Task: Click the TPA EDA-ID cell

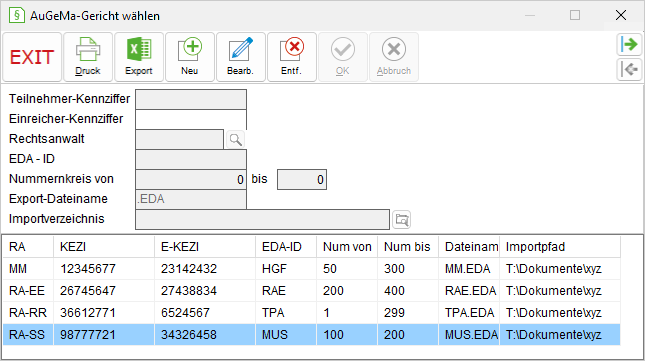Action: coord(286,313)
